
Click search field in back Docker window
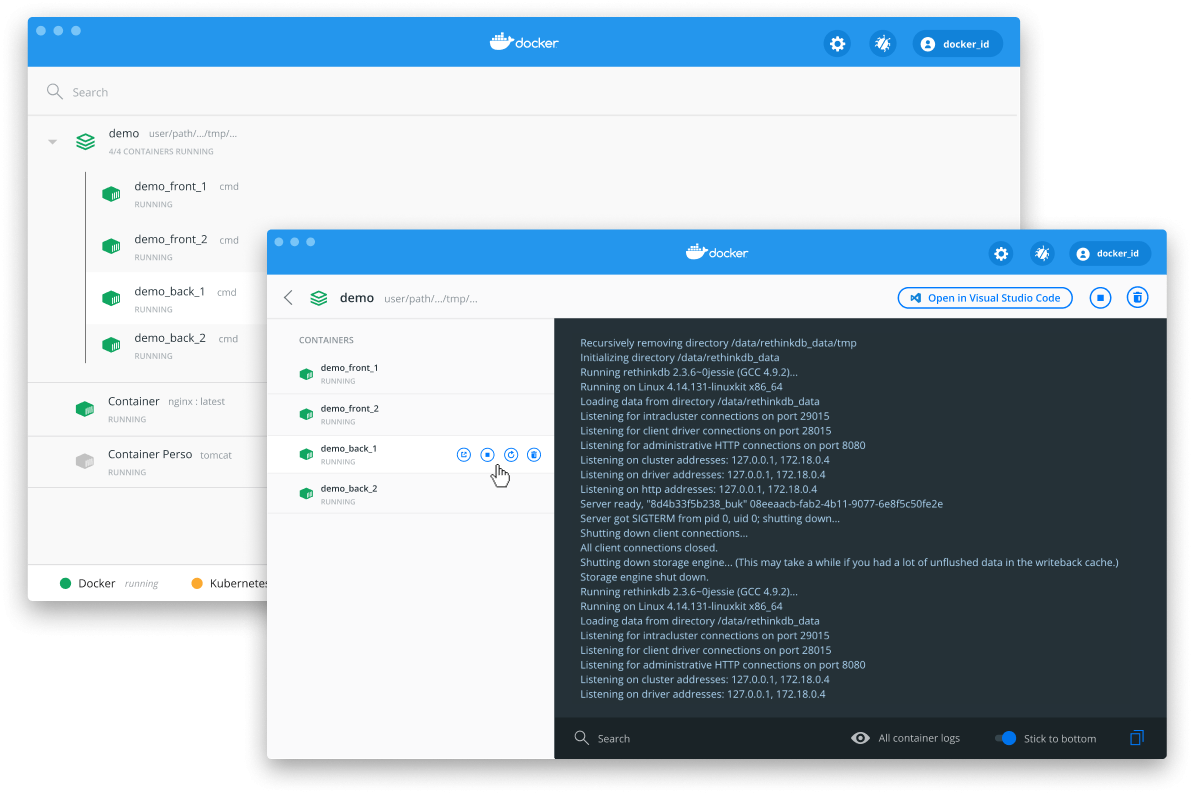tap(524, 92)
